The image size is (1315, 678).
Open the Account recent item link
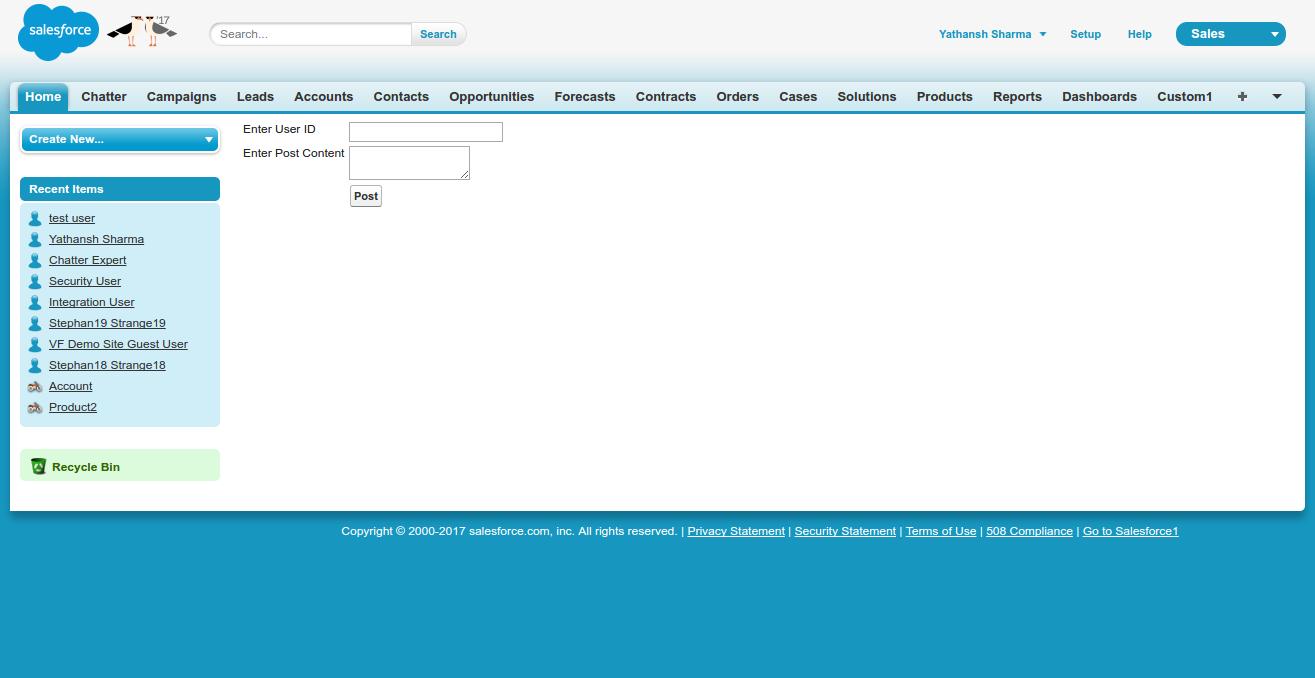click(x=71, y=386)
